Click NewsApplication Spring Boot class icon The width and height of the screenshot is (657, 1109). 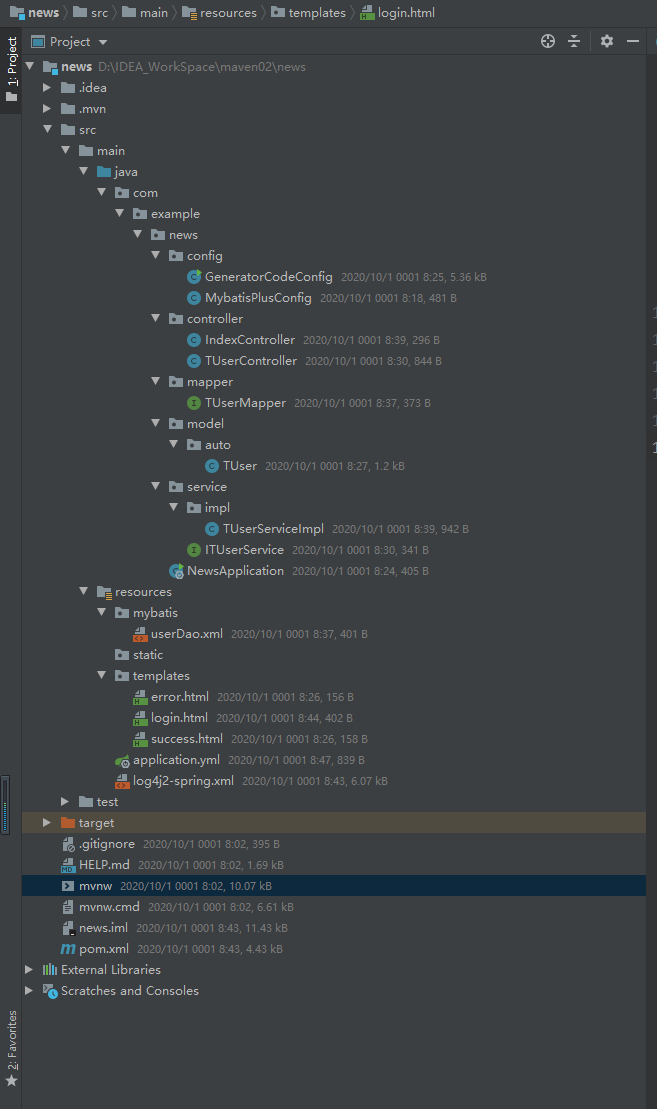pos(176,571)
